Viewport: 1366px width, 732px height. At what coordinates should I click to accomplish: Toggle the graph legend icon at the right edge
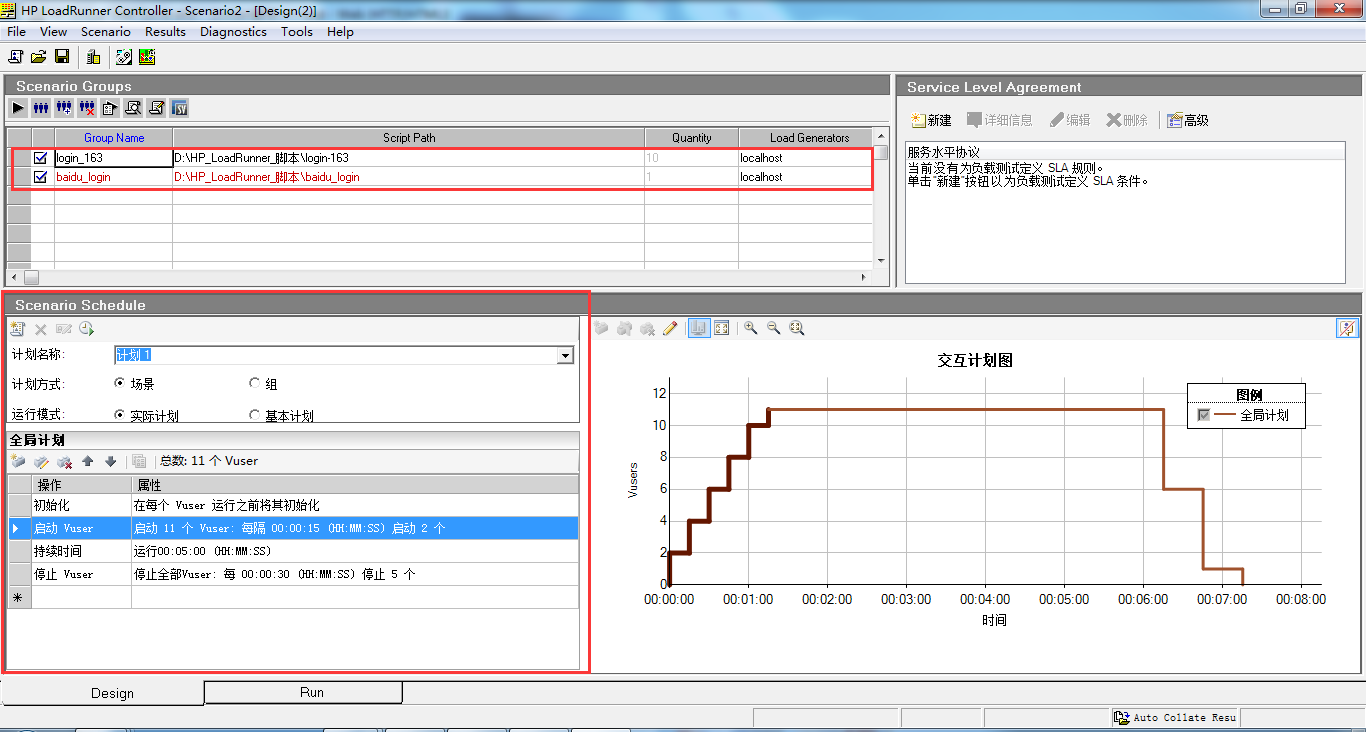pyautogui.click(x=1347, y=328)
